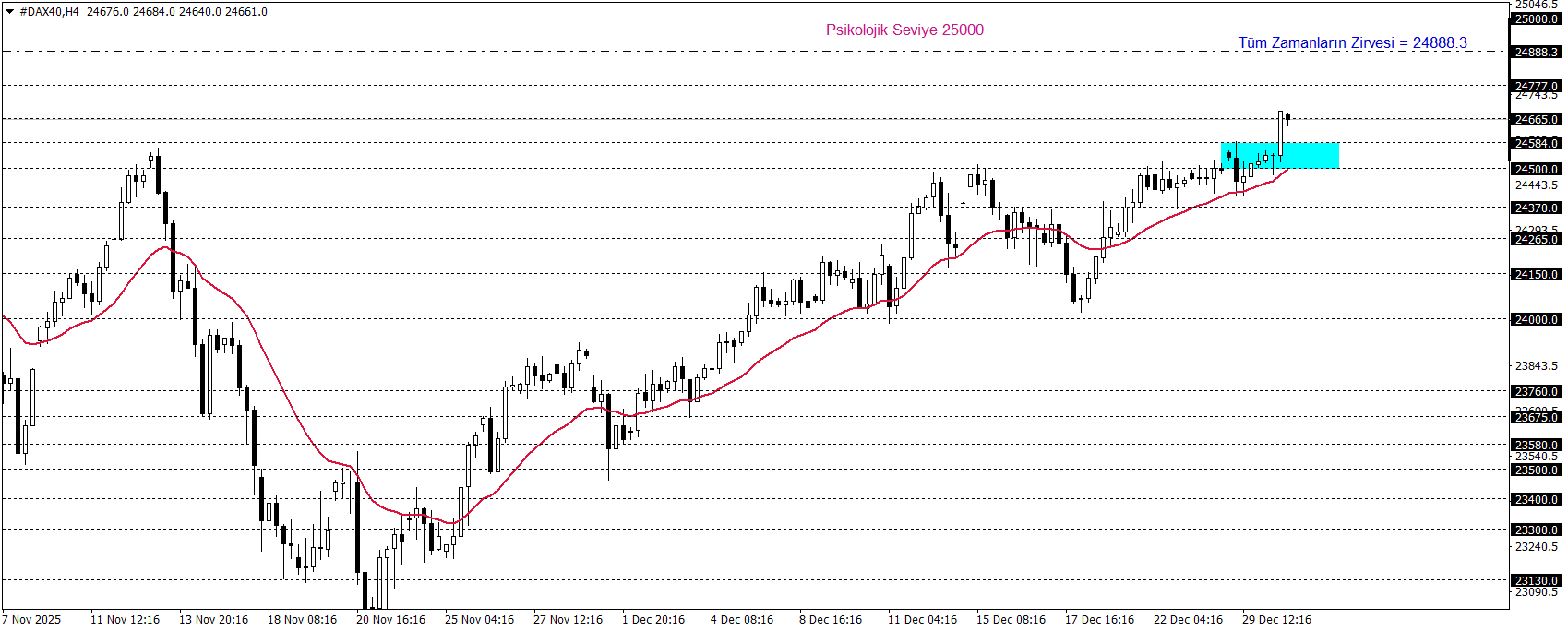Image resolution: width=1568 pixels, height=631 pixels.
Task: Select the latest candlestick above the cyan zone
Action: 1287,117
